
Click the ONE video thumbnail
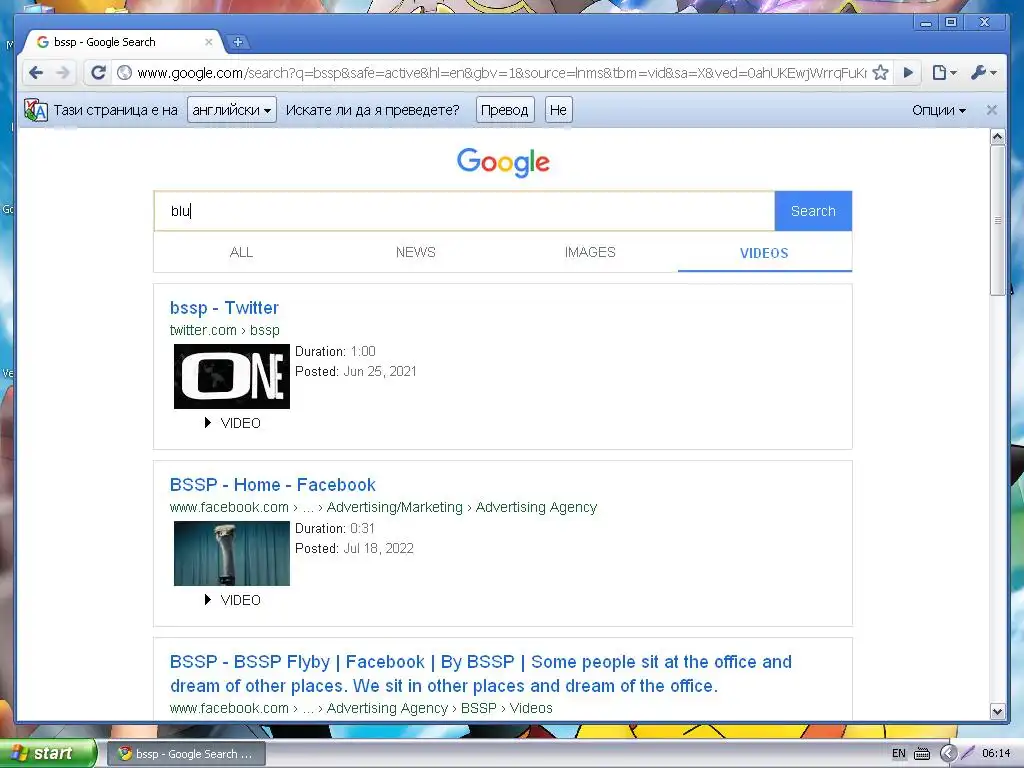[x=232, y=376]
